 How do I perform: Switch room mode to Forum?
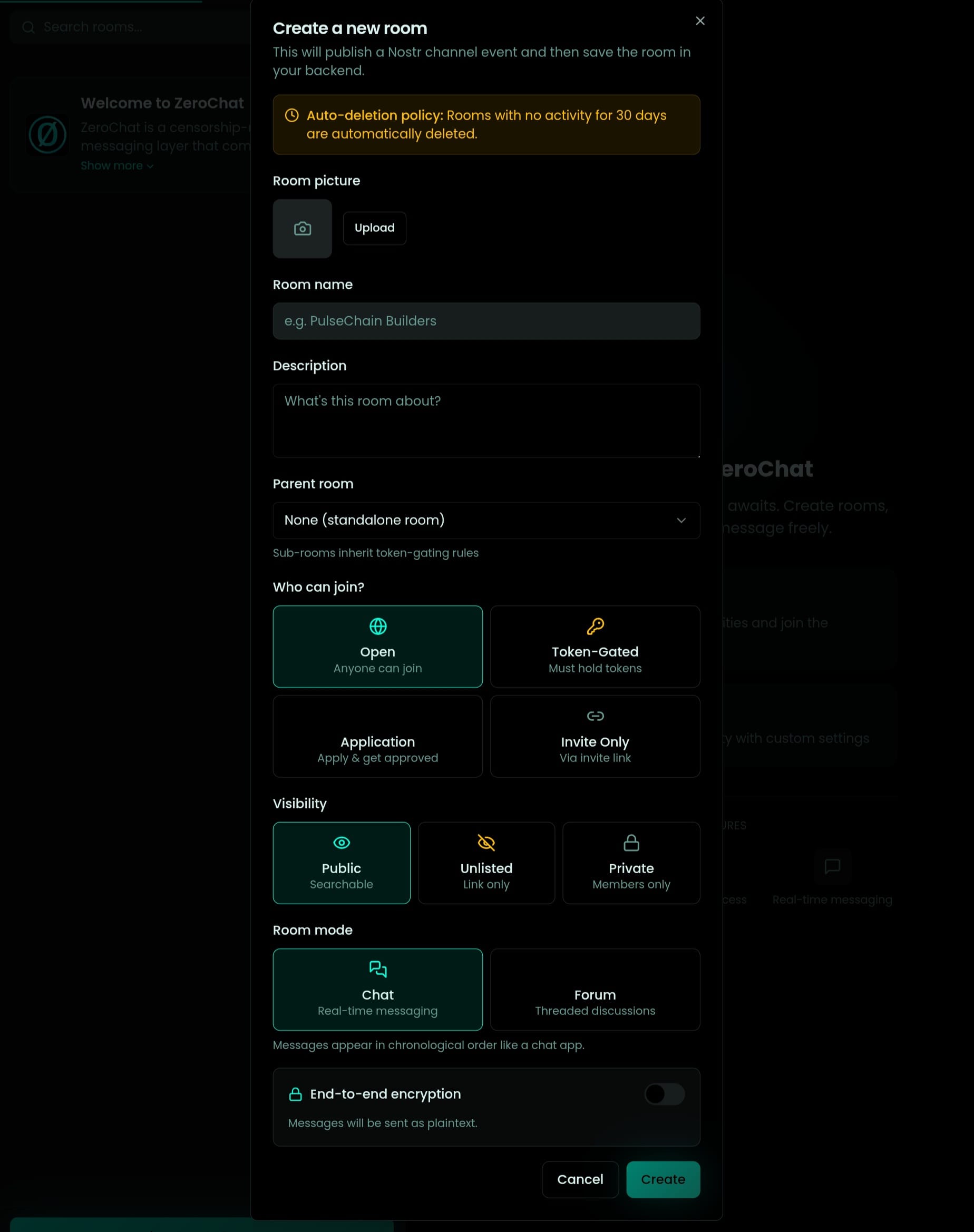click(595, 990)
